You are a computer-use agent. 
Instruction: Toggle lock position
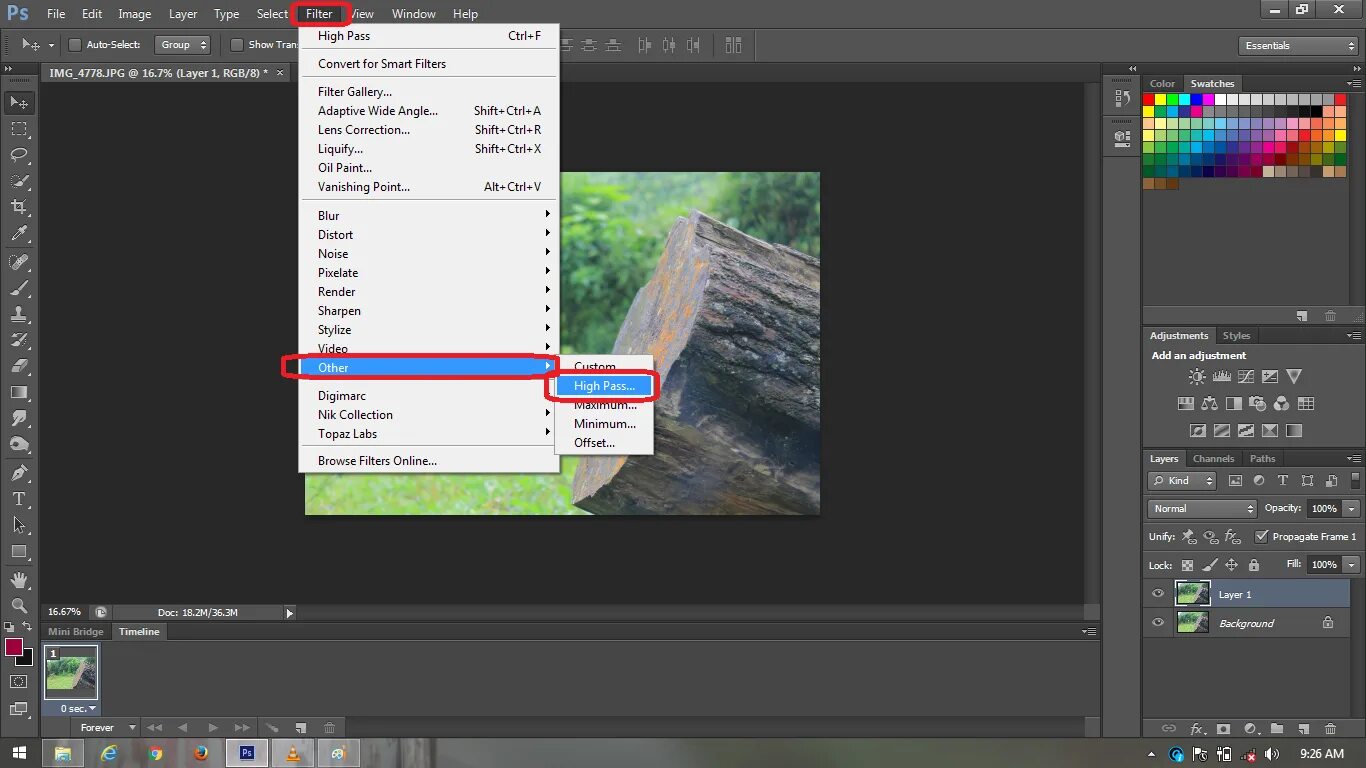pyautogui.click(x=1232, y=565)
